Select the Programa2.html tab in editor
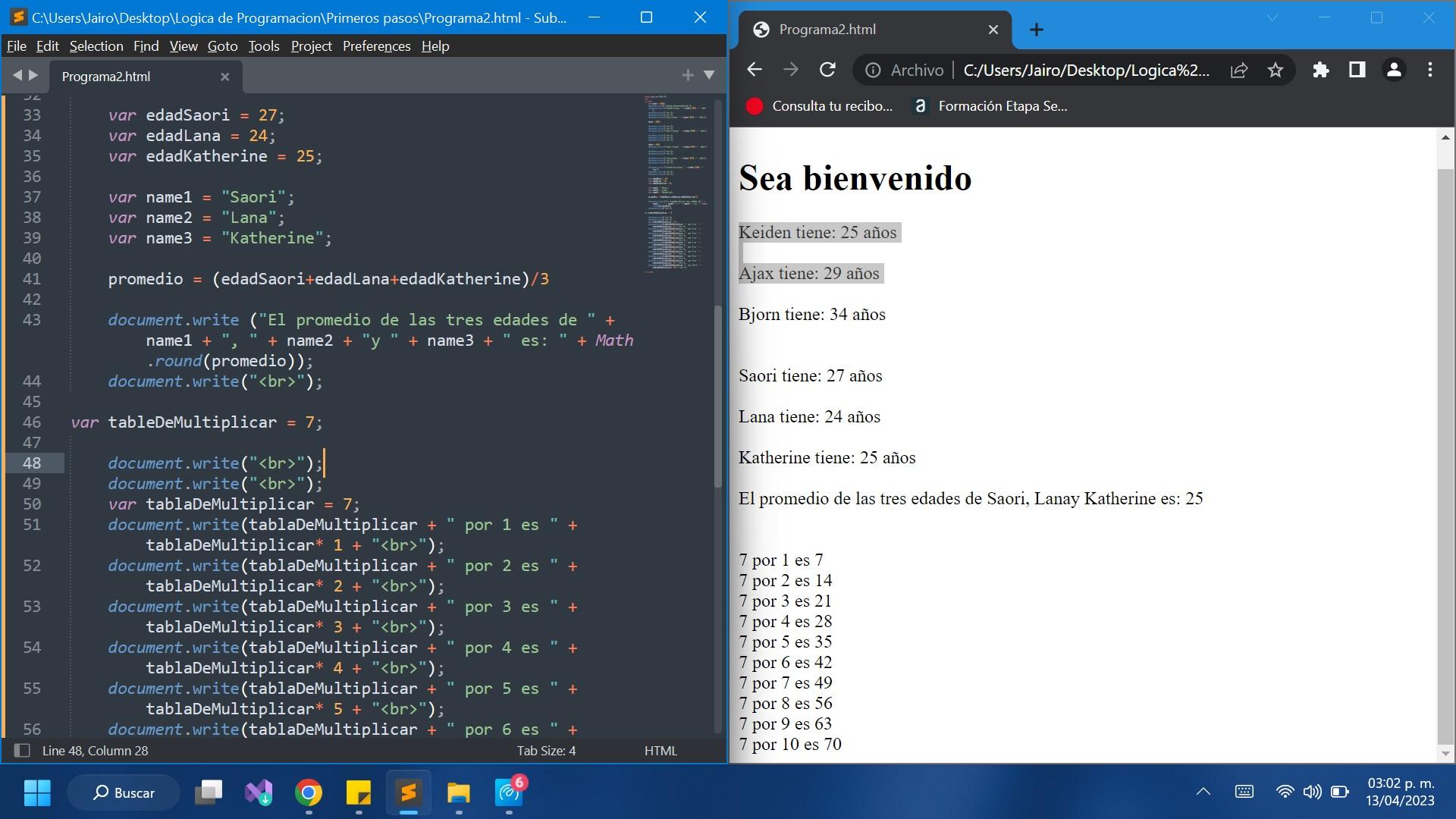 105,76
